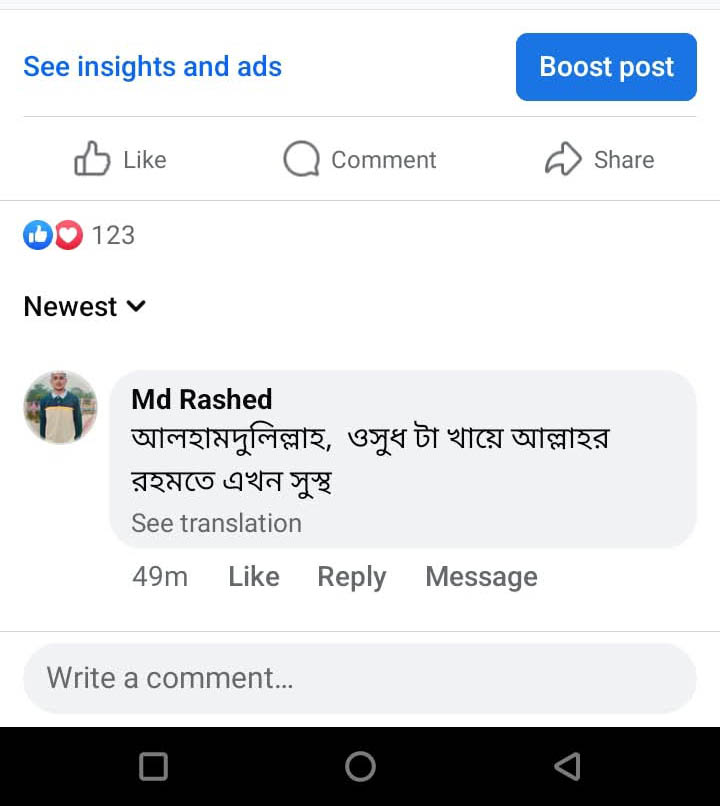Viewport: 720px width, 806px height.
Task: Tap the speech bubble Comment icon
Action: click(x=301, y=159)
